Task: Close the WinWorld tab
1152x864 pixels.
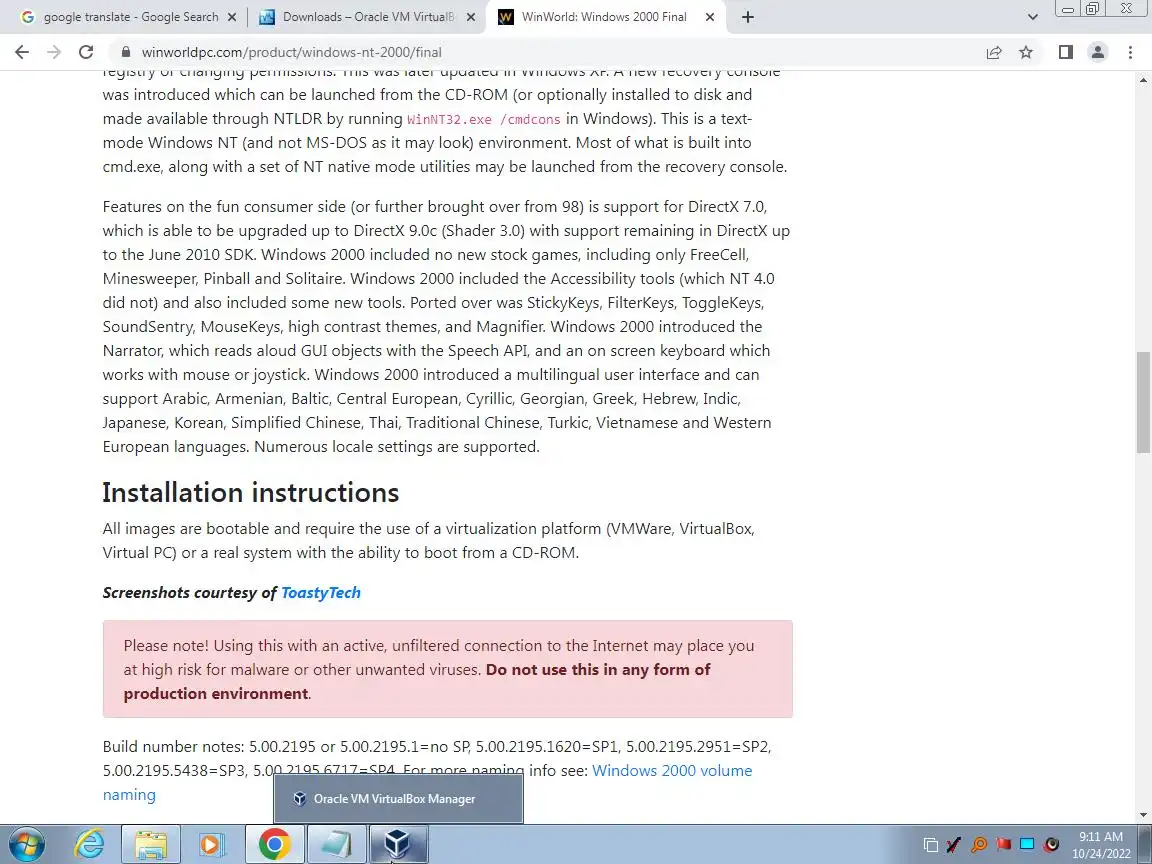Action: point(710,17)
